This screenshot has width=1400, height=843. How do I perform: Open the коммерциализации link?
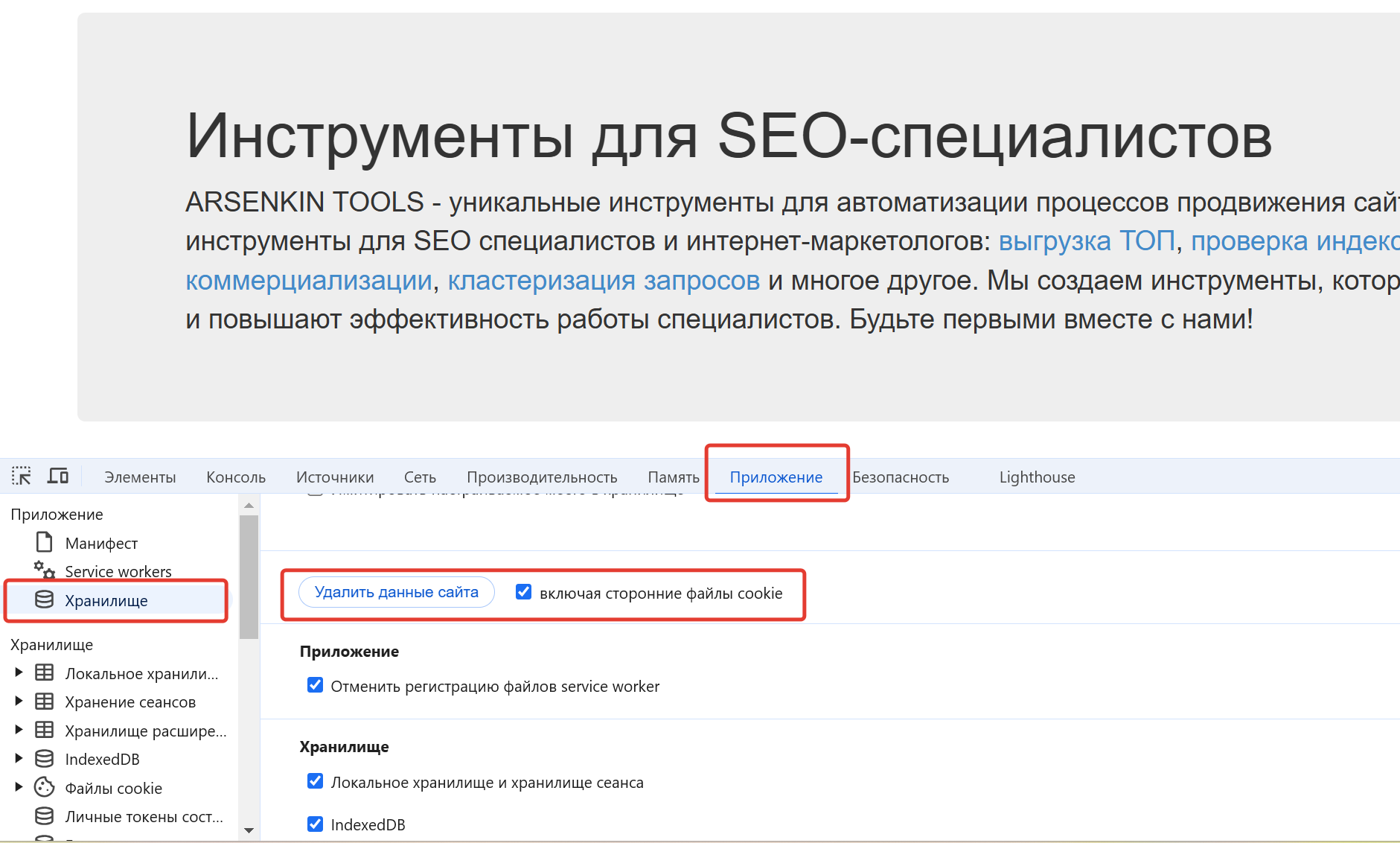coord(309,281)
